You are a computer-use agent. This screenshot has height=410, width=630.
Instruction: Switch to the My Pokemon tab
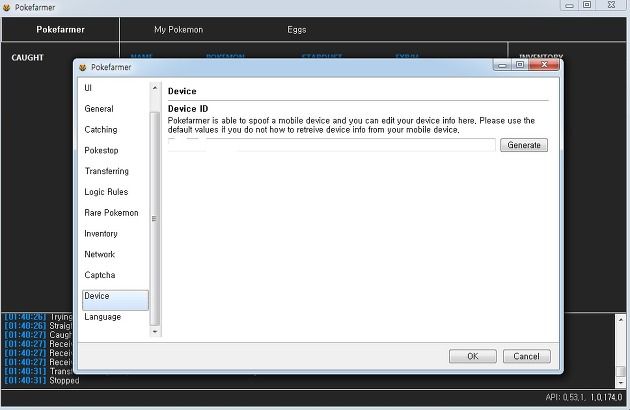point(178,30)
